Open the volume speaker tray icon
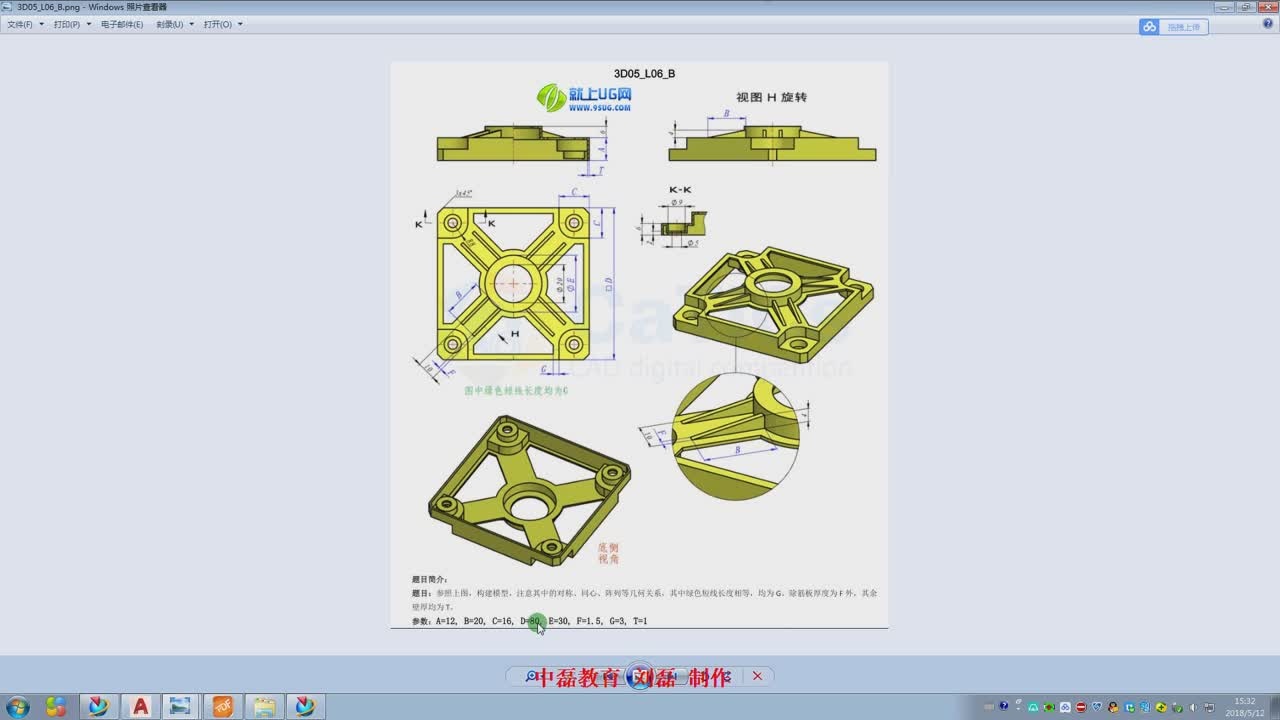 tap(1193, 707)
